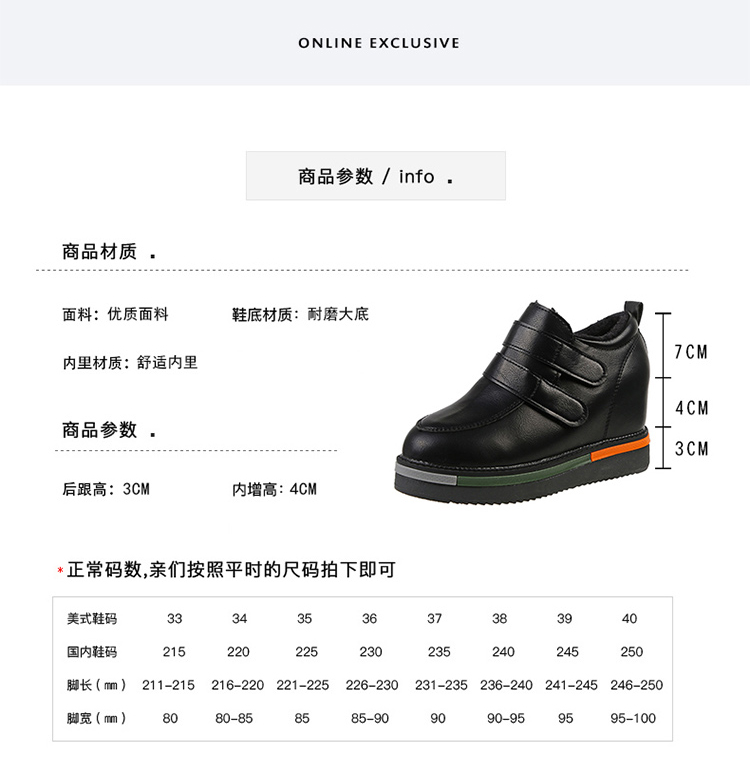Click the 内里材质: 舒适内里 text
The image size is (750, 774).
point(130,363)
